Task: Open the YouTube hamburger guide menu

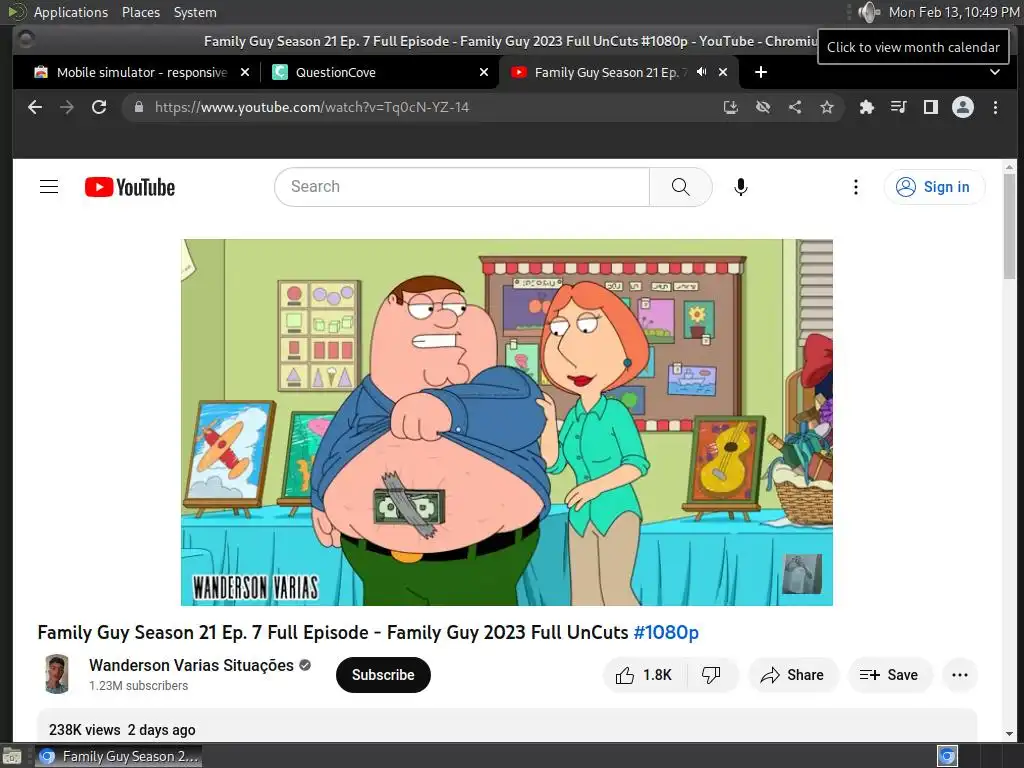Action: point(49,187)
